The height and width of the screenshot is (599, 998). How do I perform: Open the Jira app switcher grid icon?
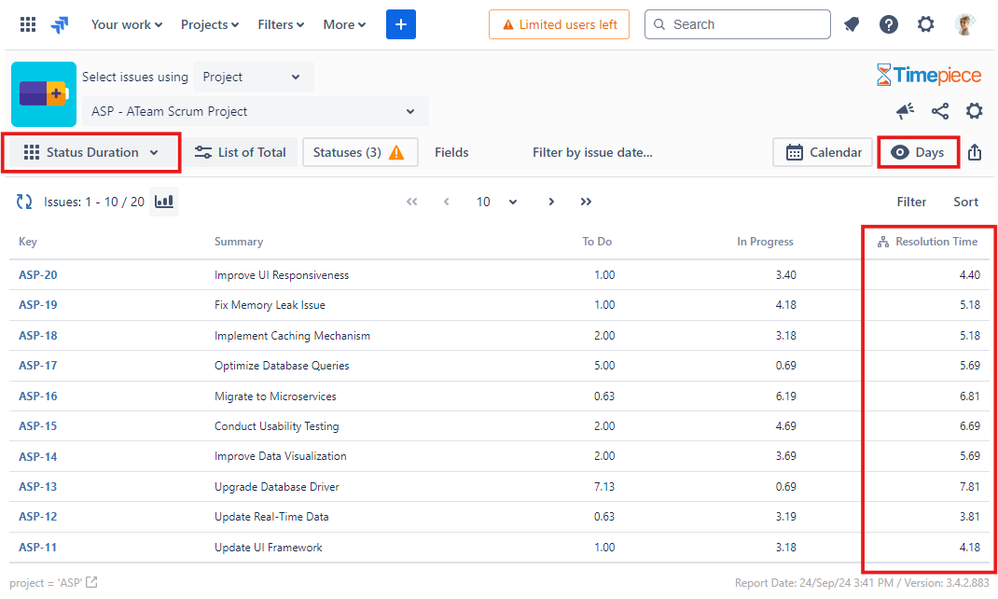click(x=28, y=24)
